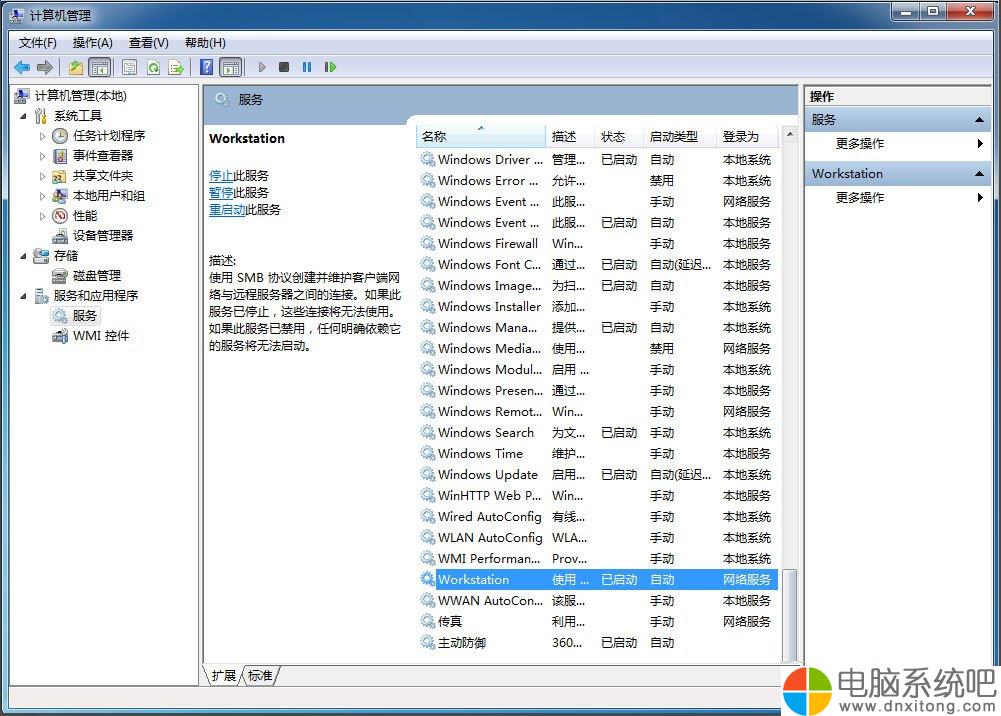Select the 传真 service row

coord(597,622)
